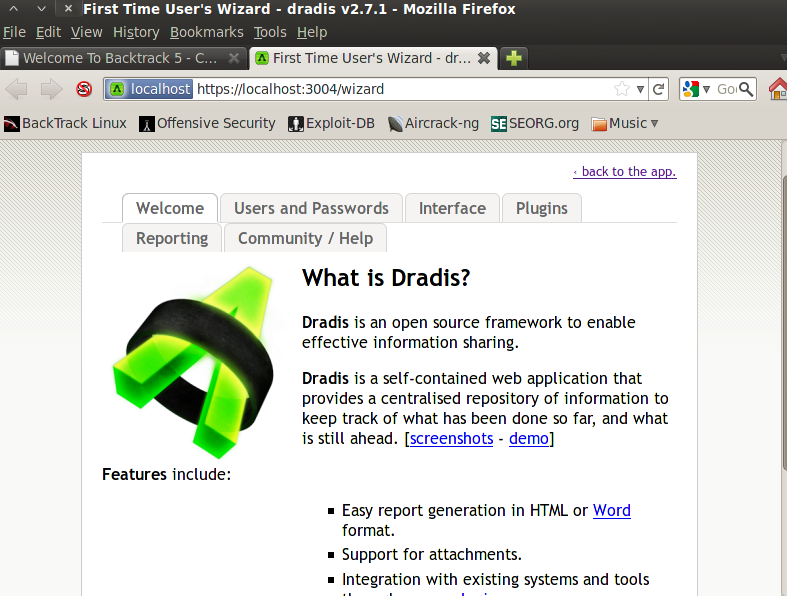
Task: Open the Google search engine selector
Action: point(696,89)
